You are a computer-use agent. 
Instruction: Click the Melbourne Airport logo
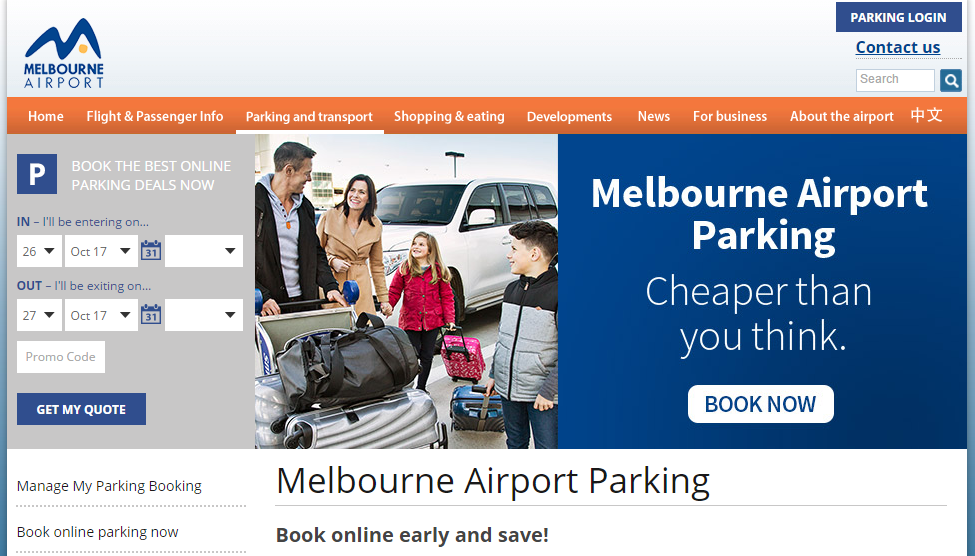click(x=63, y=53)
